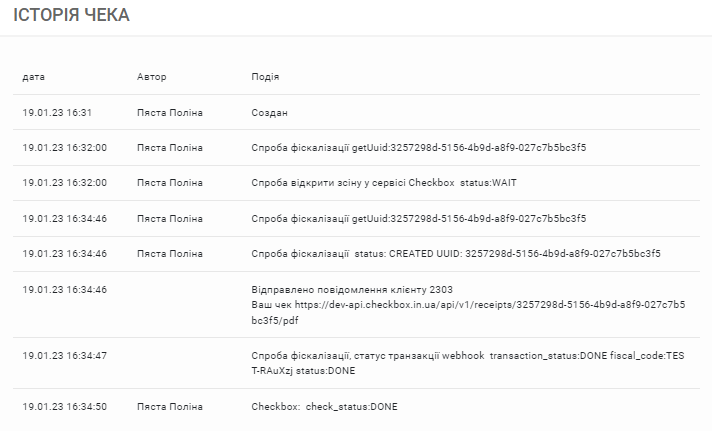Select author Пяста Поліна in last row

pyautogui.click(x=170, y=406)
